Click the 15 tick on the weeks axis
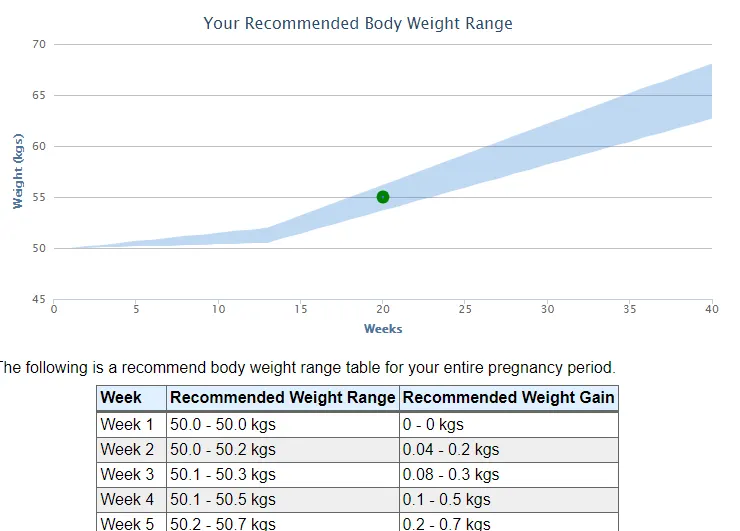Viewport: 740px width, 531px height. tap(301, 310)
